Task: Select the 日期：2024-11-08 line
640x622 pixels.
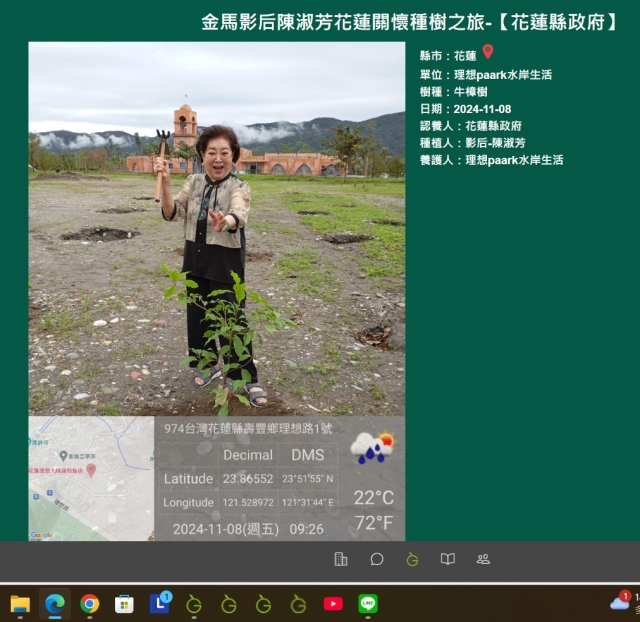Action: (465, 109)
